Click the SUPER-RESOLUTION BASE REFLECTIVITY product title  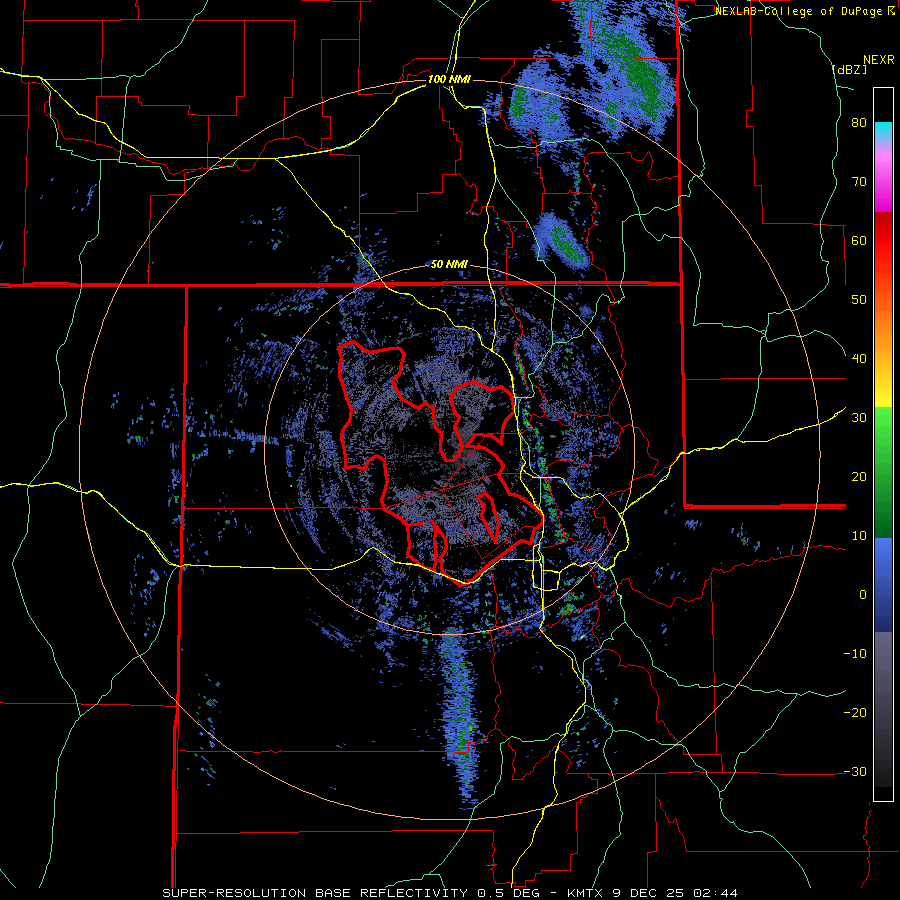click(x=313, y=893)
